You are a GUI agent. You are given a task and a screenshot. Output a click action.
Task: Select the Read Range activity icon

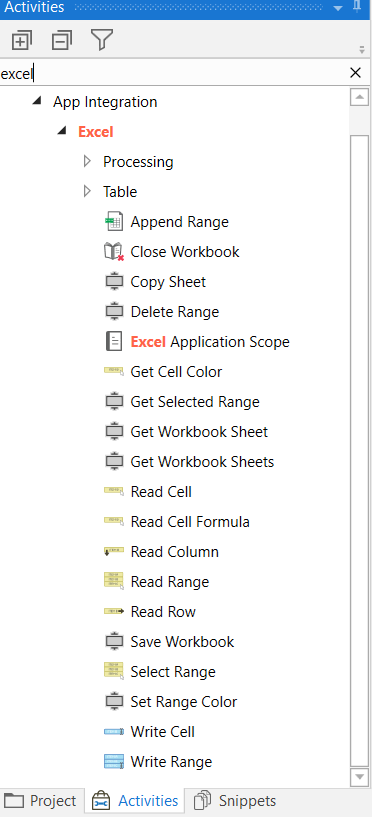(x=114, y=581)
